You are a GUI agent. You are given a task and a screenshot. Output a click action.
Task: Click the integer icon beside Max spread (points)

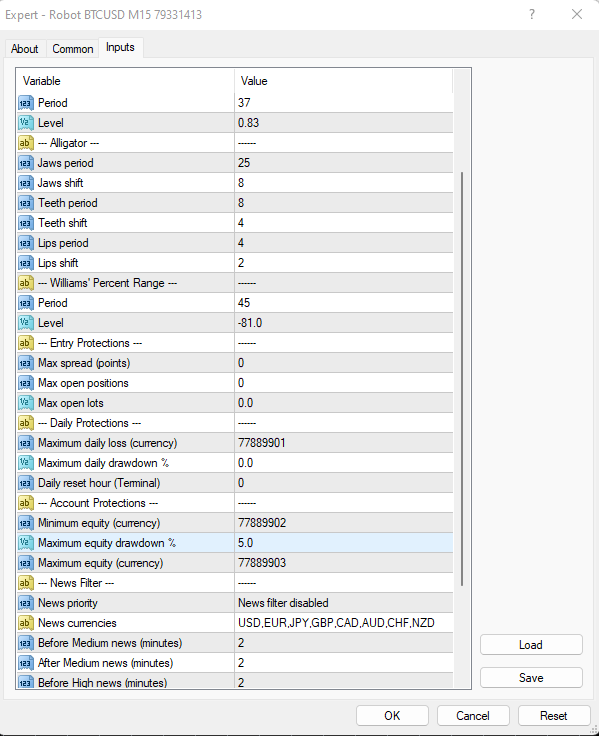pos(26,363)
